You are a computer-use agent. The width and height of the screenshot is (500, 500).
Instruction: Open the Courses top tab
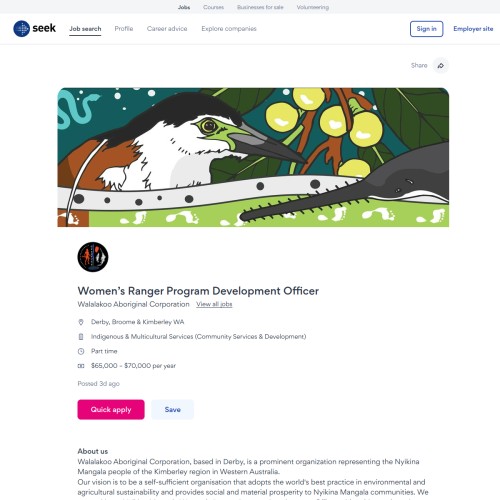(213, 7)
